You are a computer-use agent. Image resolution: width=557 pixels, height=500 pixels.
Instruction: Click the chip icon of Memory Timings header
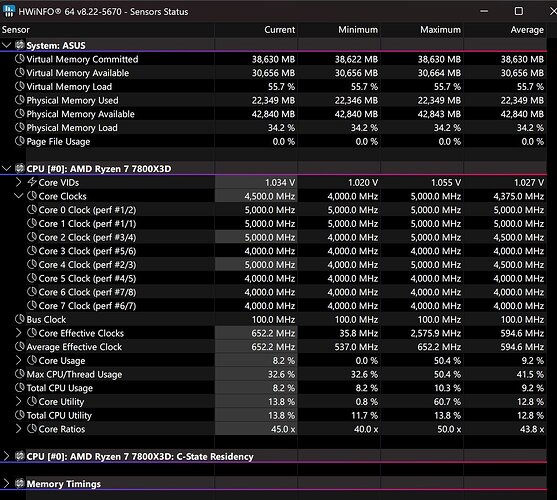coord(20,483)
